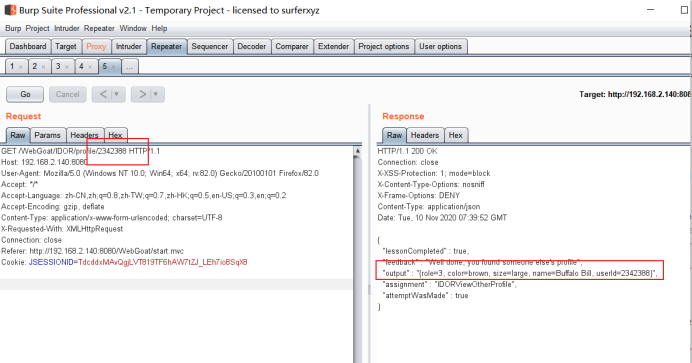Click the Cancel button
Viewport: 692px width, 363px height.
68,94
